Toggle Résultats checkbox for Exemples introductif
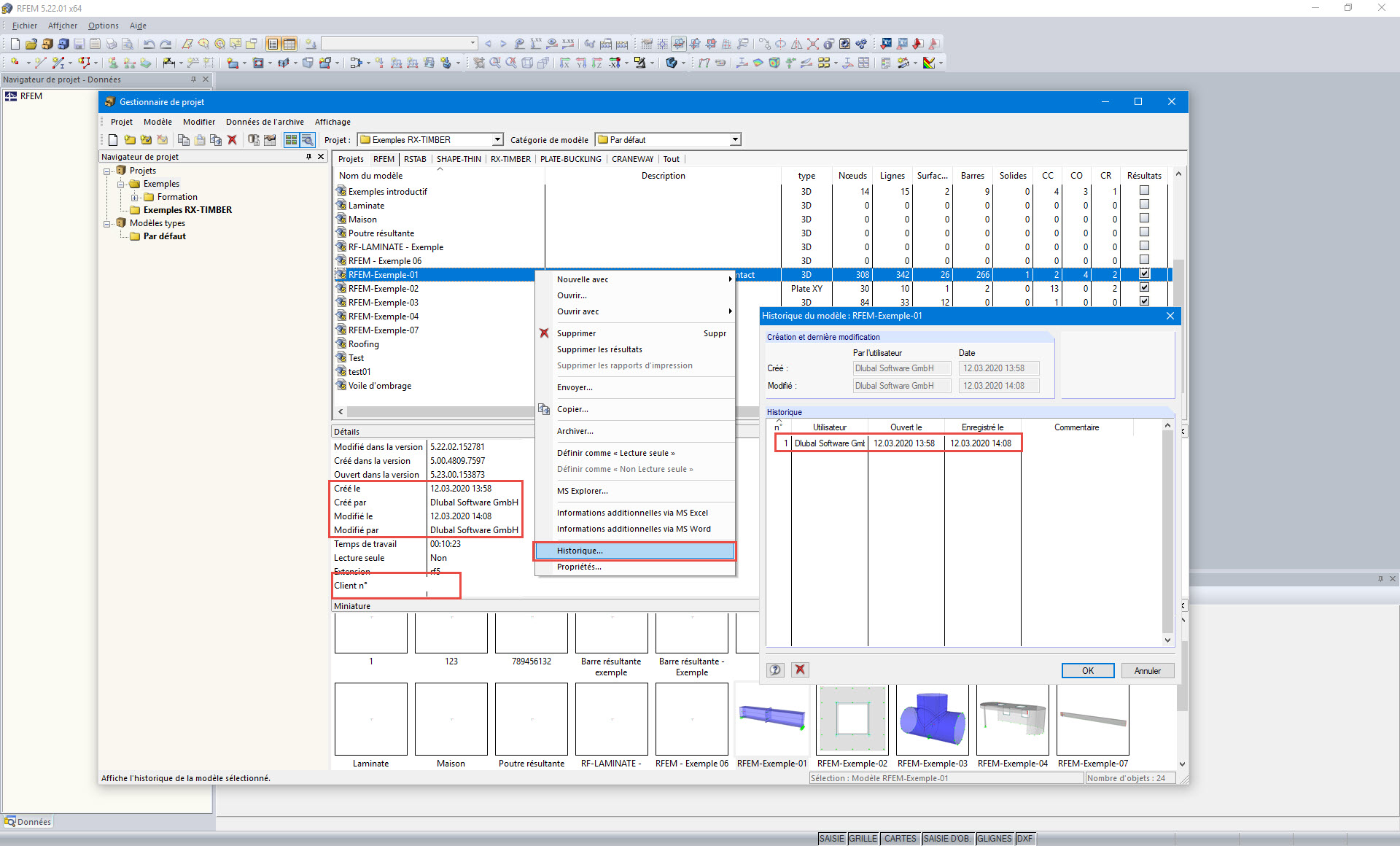Screen dimensions: 1400x846 pyautogui.click(x=1144, y=191)
